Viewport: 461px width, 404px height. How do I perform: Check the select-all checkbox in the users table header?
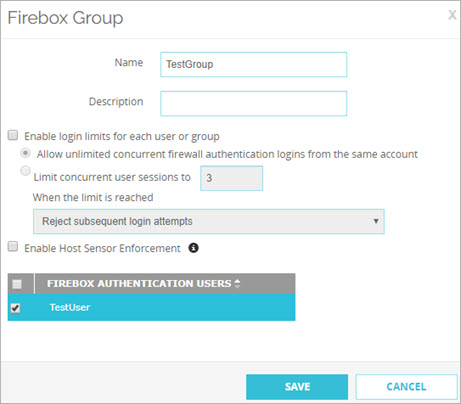pyautogui.click(x=17, y=284)
